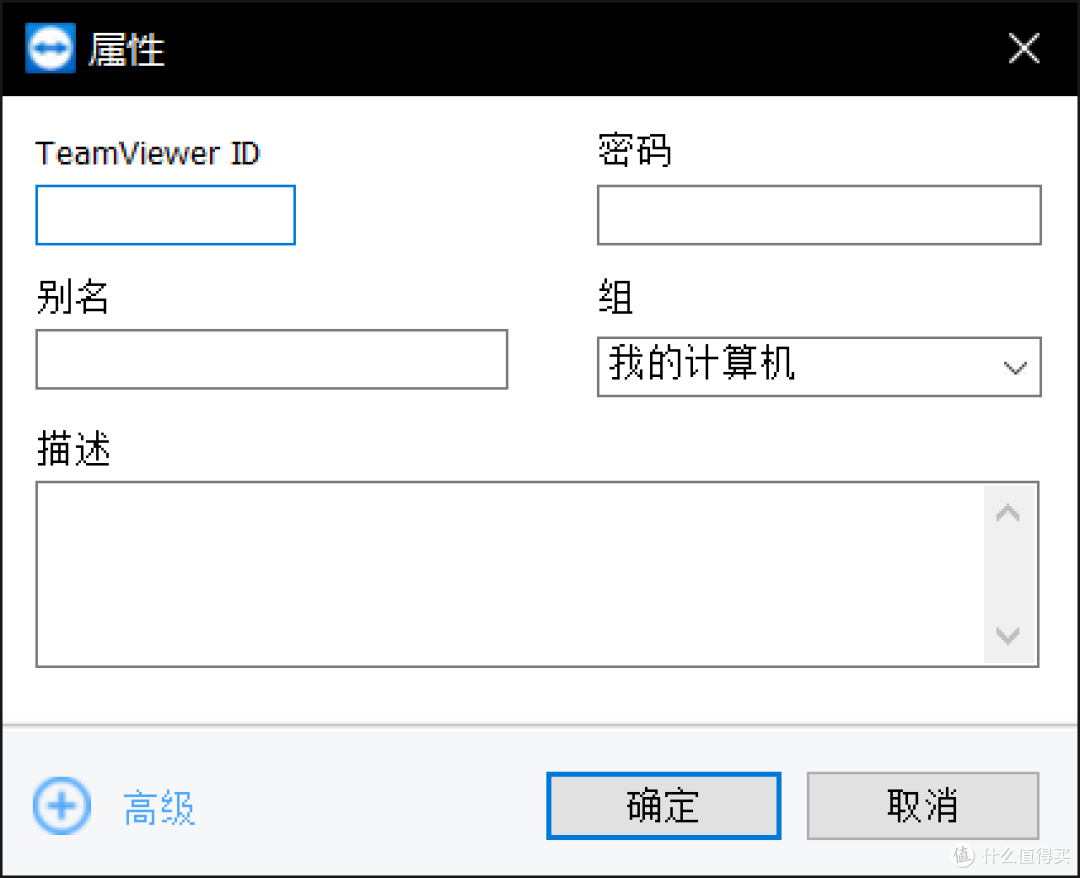Screen dimensions: 1080x878
Task: Click the description scrollbar up arrow
Action: pyautogui.click(x=1008, y=511)
